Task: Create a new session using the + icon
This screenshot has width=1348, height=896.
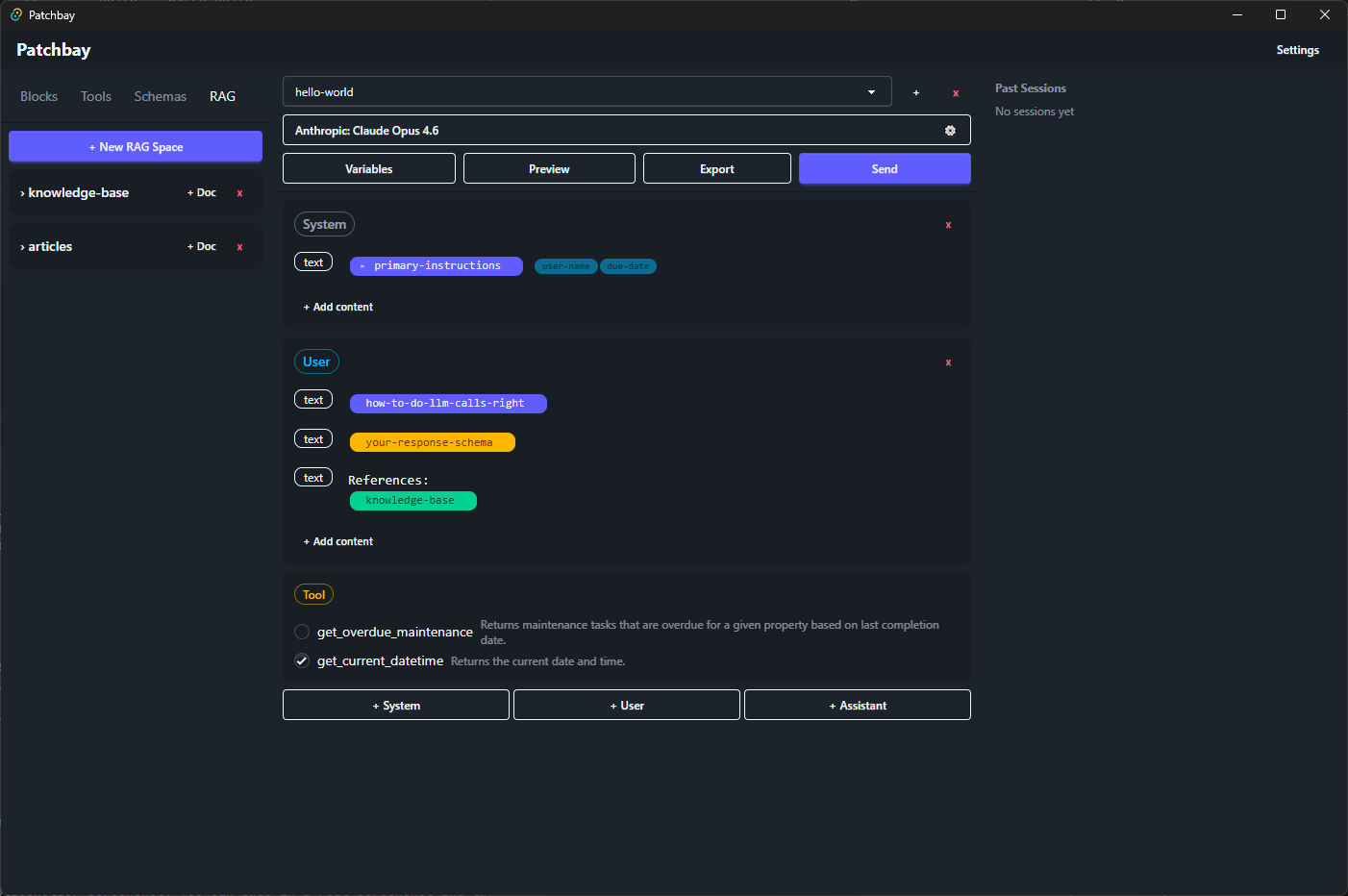Action: tap(915, 92)
